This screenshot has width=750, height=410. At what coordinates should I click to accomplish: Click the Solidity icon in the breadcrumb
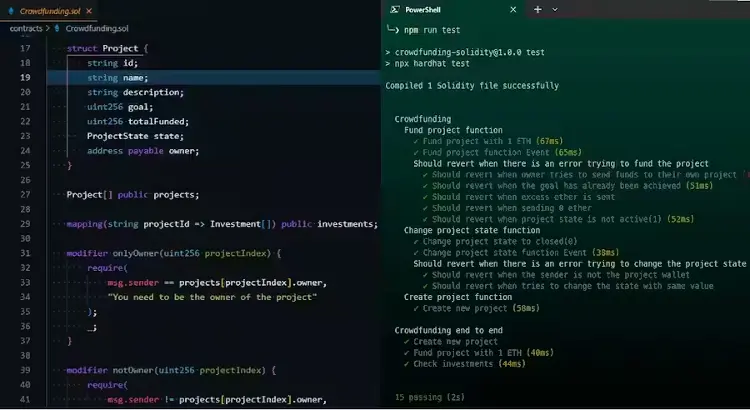[57, 28]
